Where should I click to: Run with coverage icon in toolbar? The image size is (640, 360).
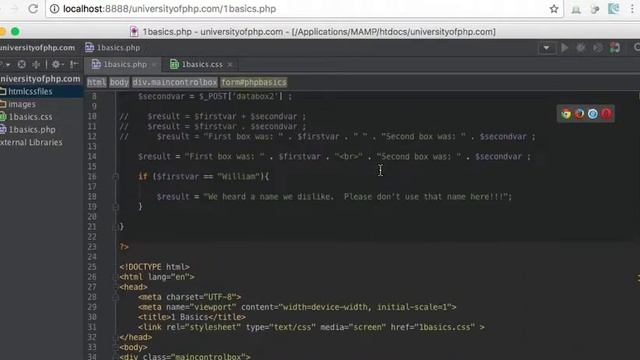(x=598, y=48)
